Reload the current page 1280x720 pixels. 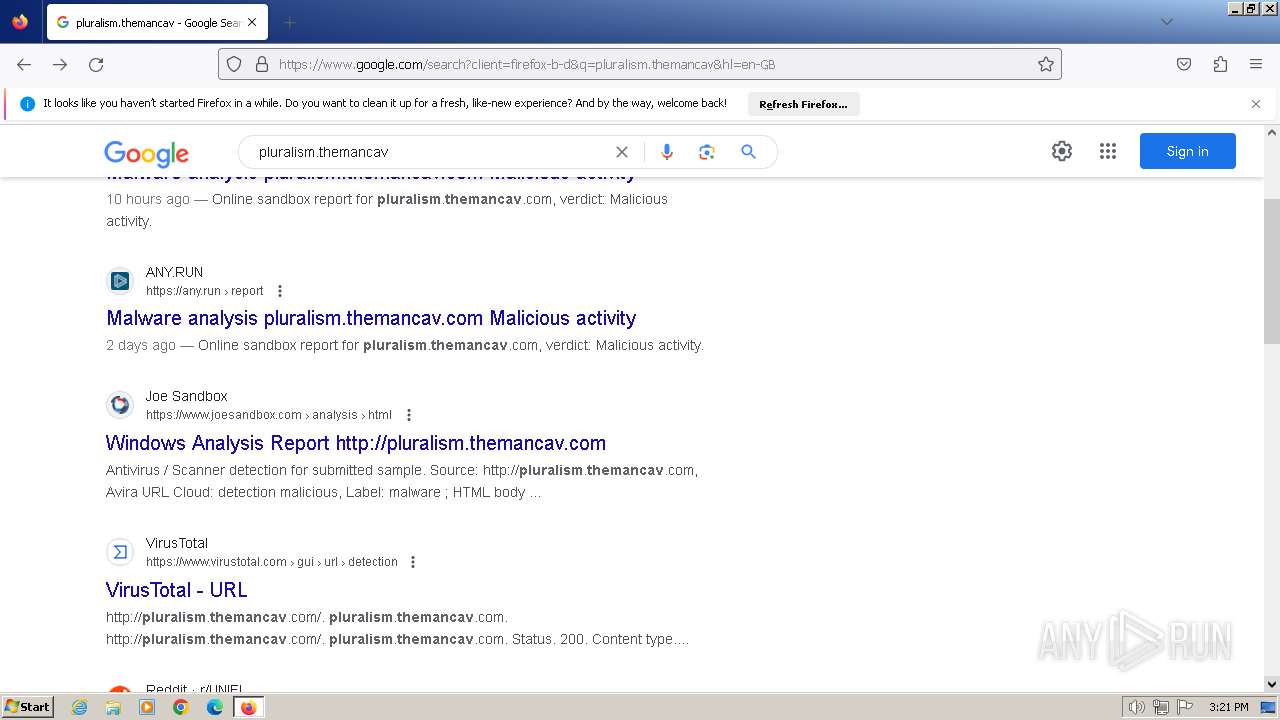96,64
